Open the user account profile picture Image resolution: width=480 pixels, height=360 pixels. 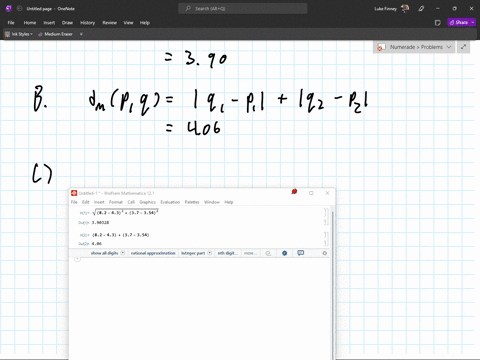pyautogui.click(x=405, y=9)
